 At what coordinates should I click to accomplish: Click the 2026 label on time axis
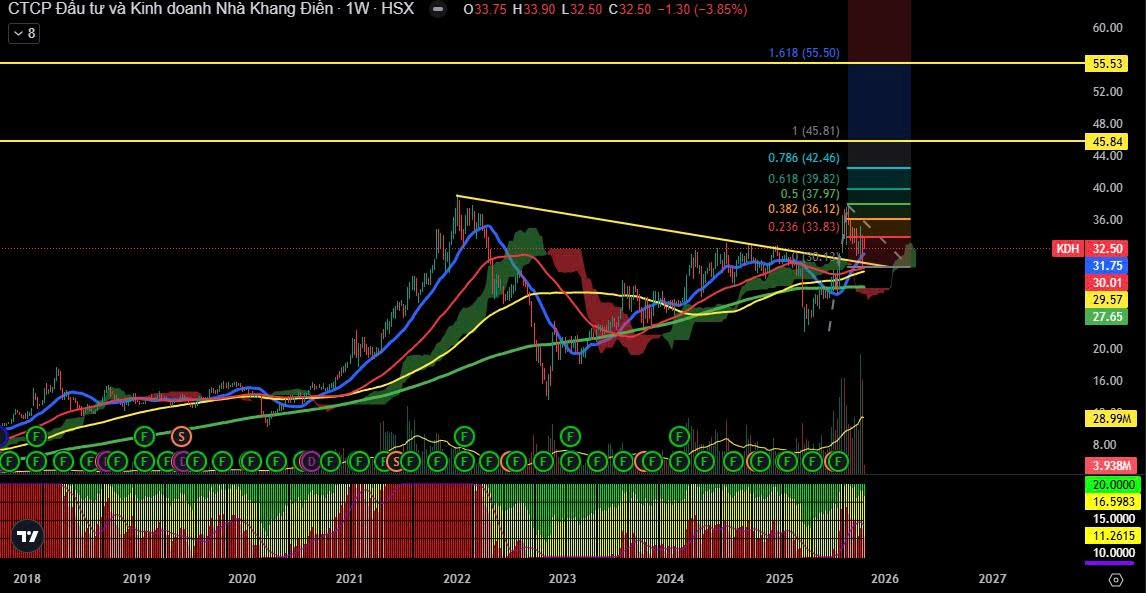tap(886, 579)
